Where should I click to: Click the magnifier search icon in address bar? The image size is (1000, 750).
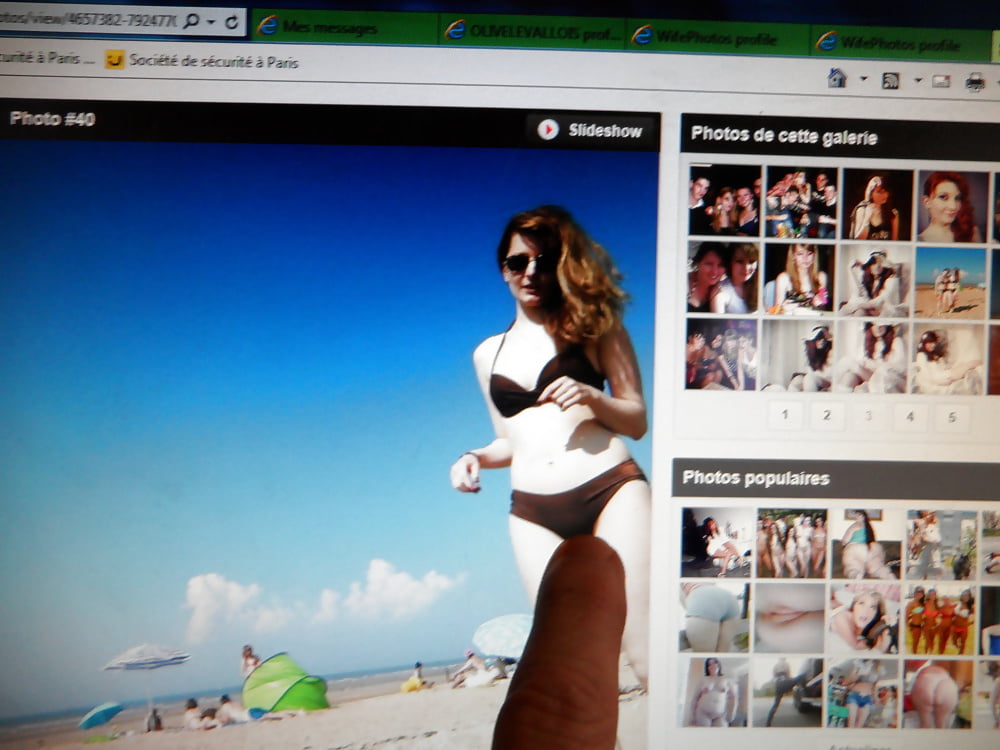pyautogui.click(x=191, y=21)
